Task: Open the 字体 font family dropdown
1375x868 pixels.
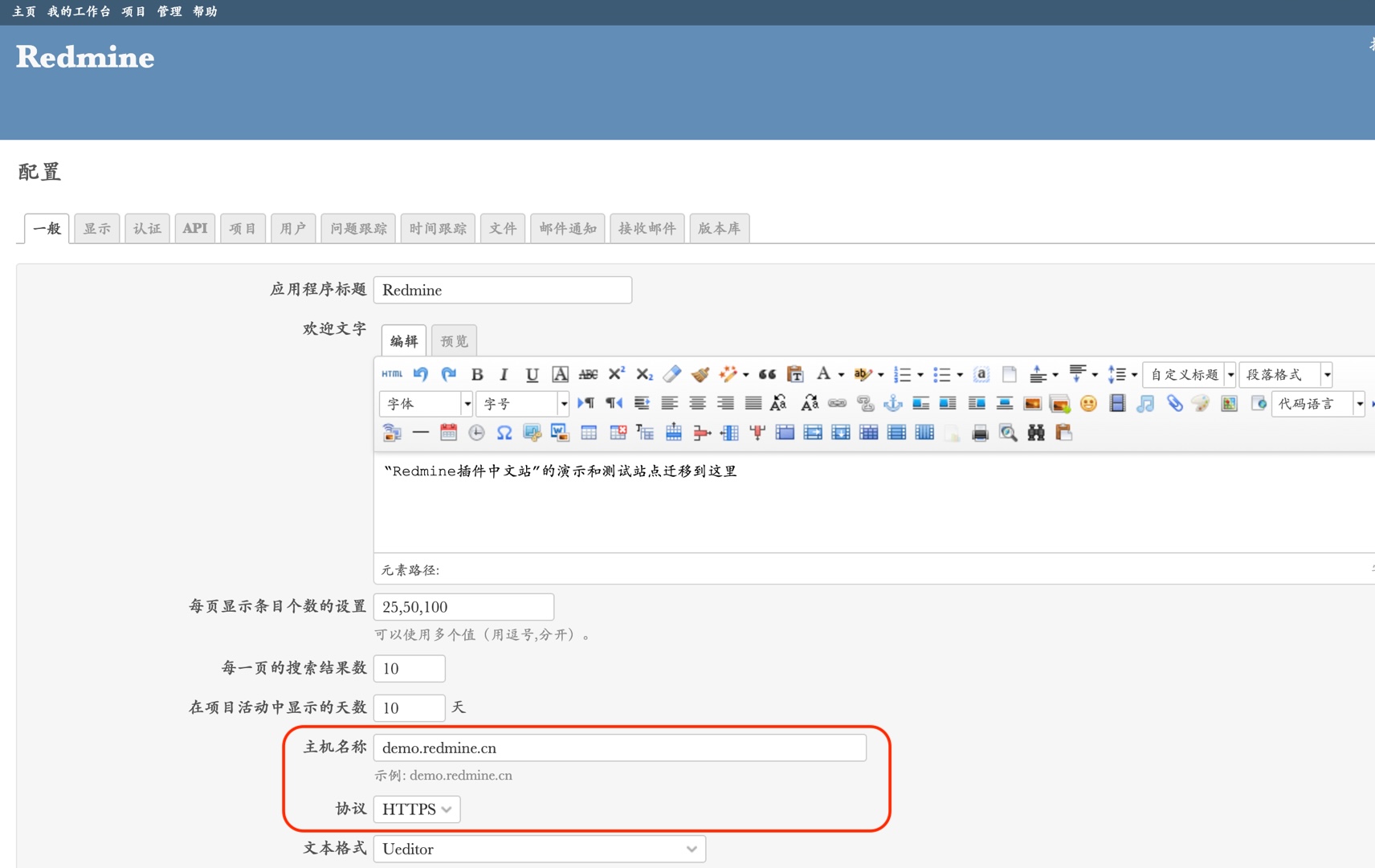Action: point(426,403)
